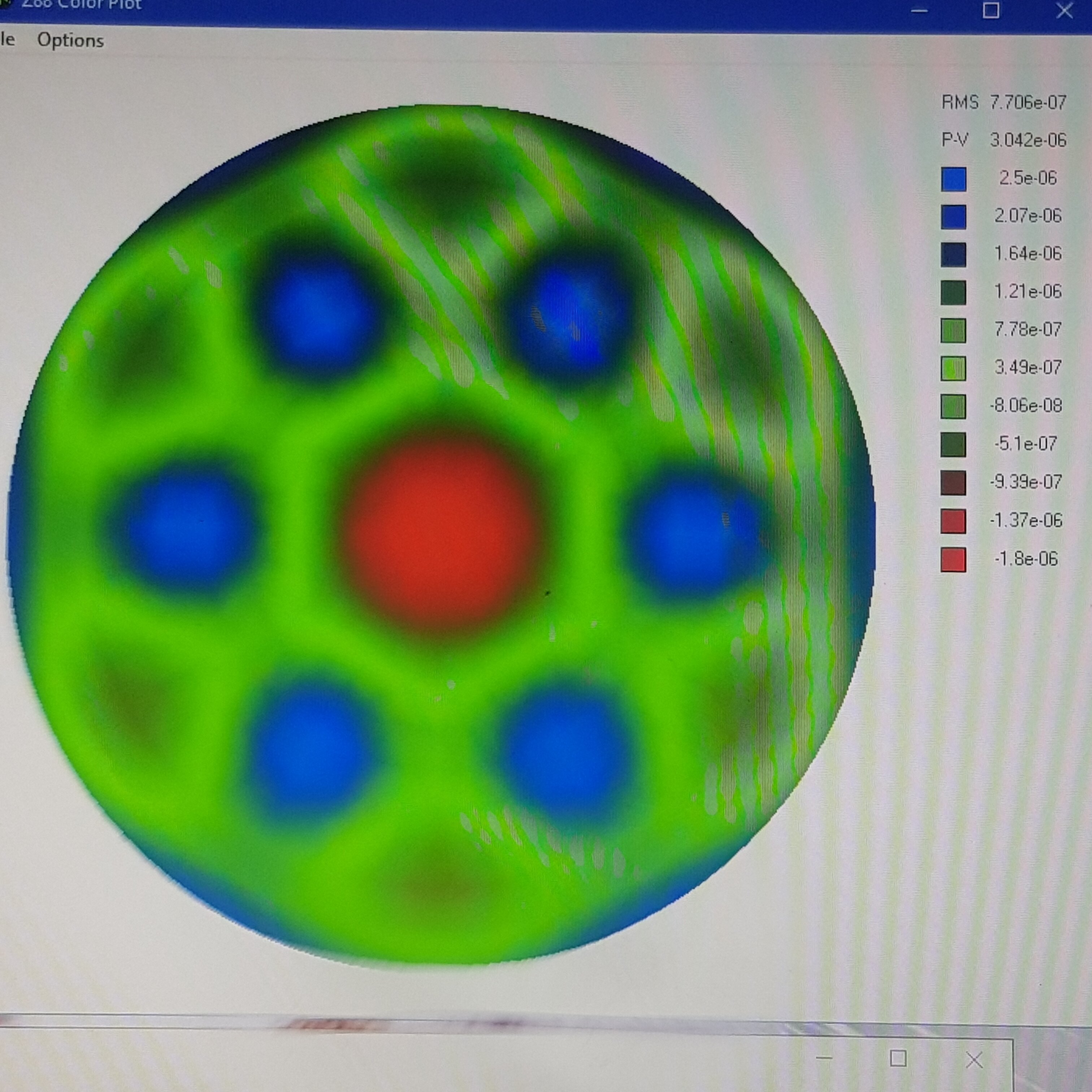Maximize the Color Plot window
Screen dimensions: 1092x1092
pos(991,10)
